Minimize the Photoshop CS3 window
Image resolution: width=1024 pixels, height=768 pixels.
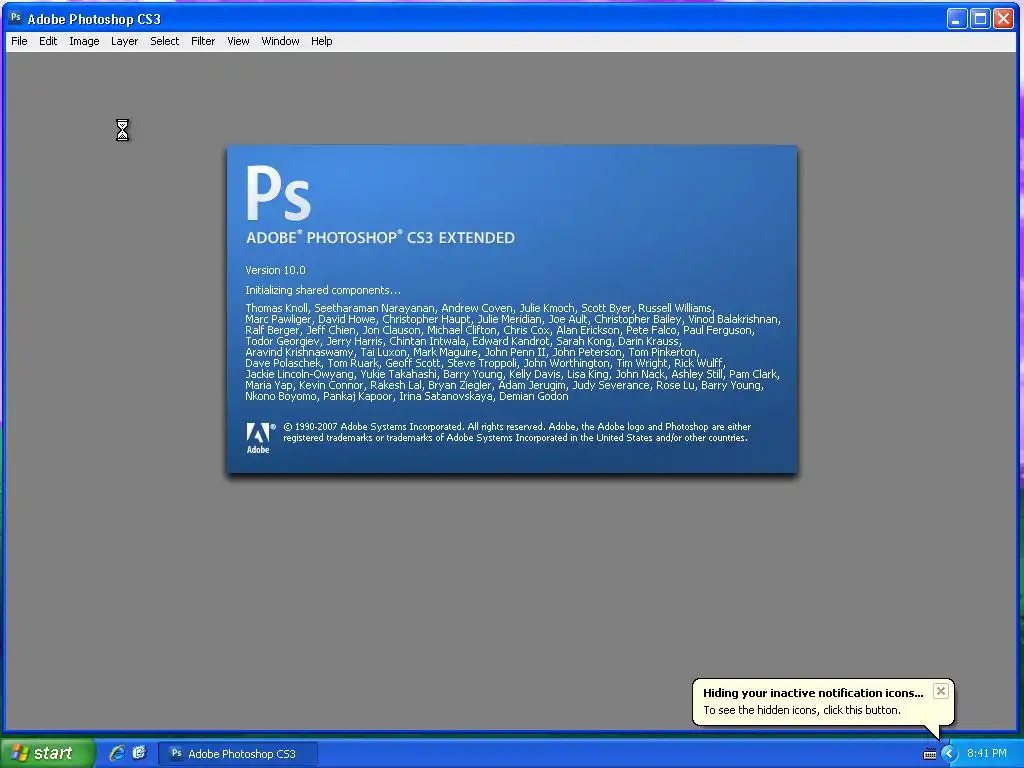957,18
